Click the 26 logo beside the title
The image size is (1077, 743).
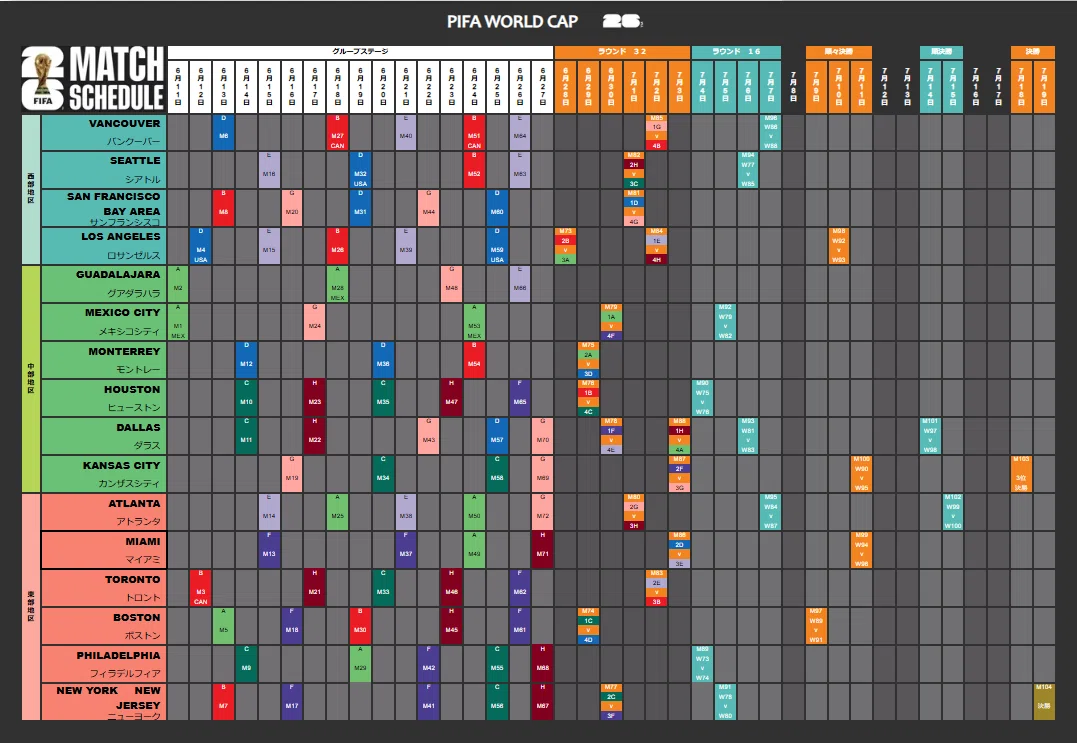point(622,21)
